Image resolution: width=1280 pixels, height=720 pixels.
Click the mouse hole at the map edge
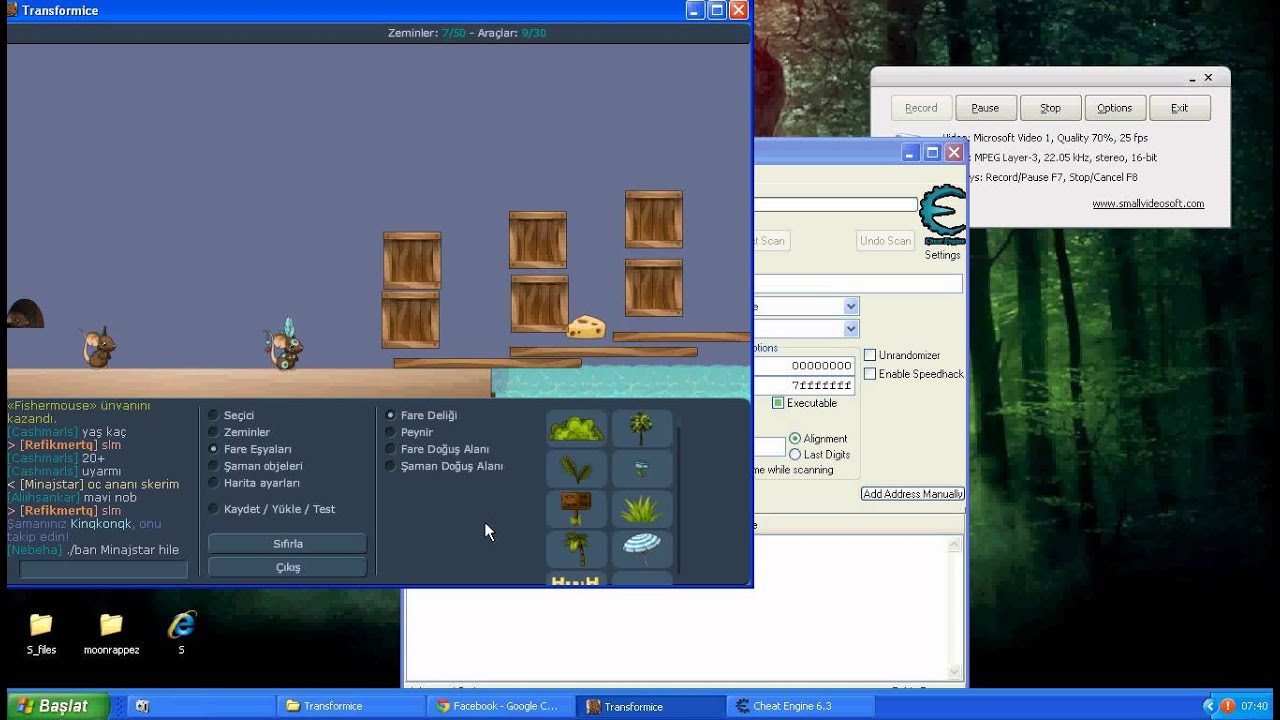[24, 314]
